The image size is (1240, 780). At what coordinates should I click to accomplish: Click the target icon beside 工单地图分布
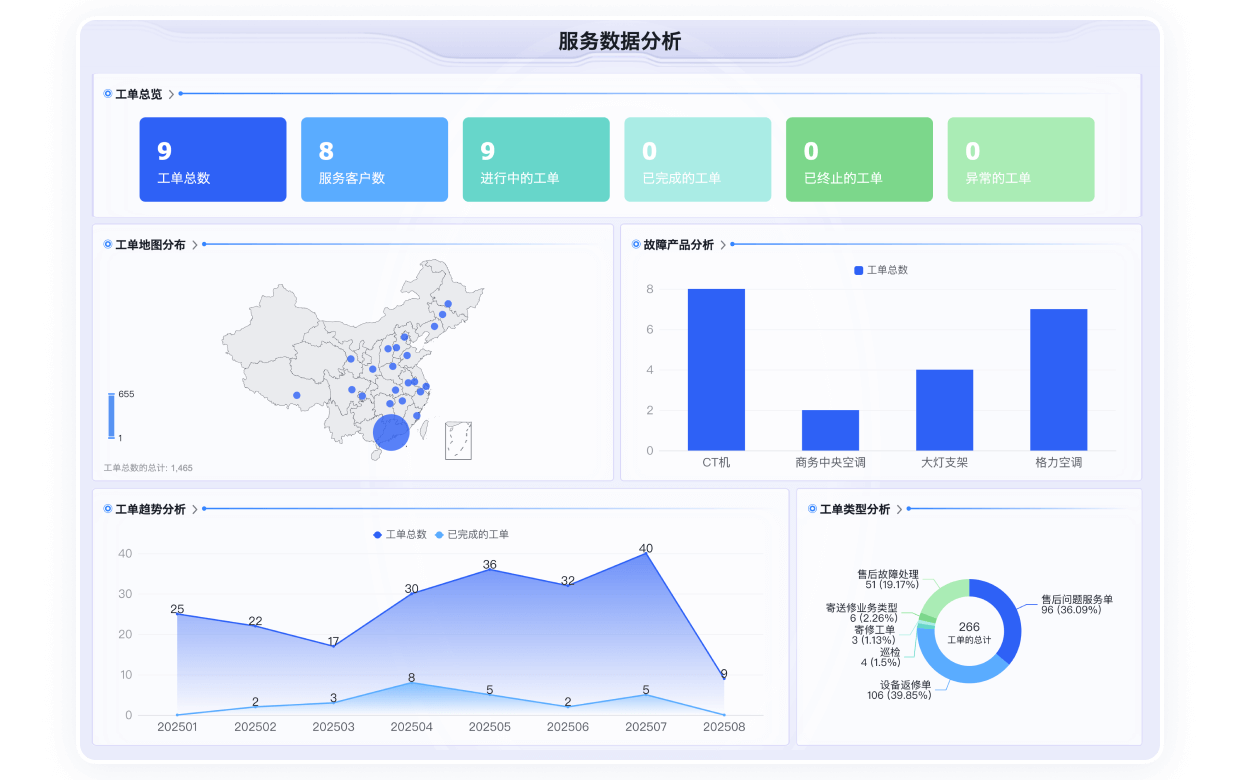coord(108,245)
